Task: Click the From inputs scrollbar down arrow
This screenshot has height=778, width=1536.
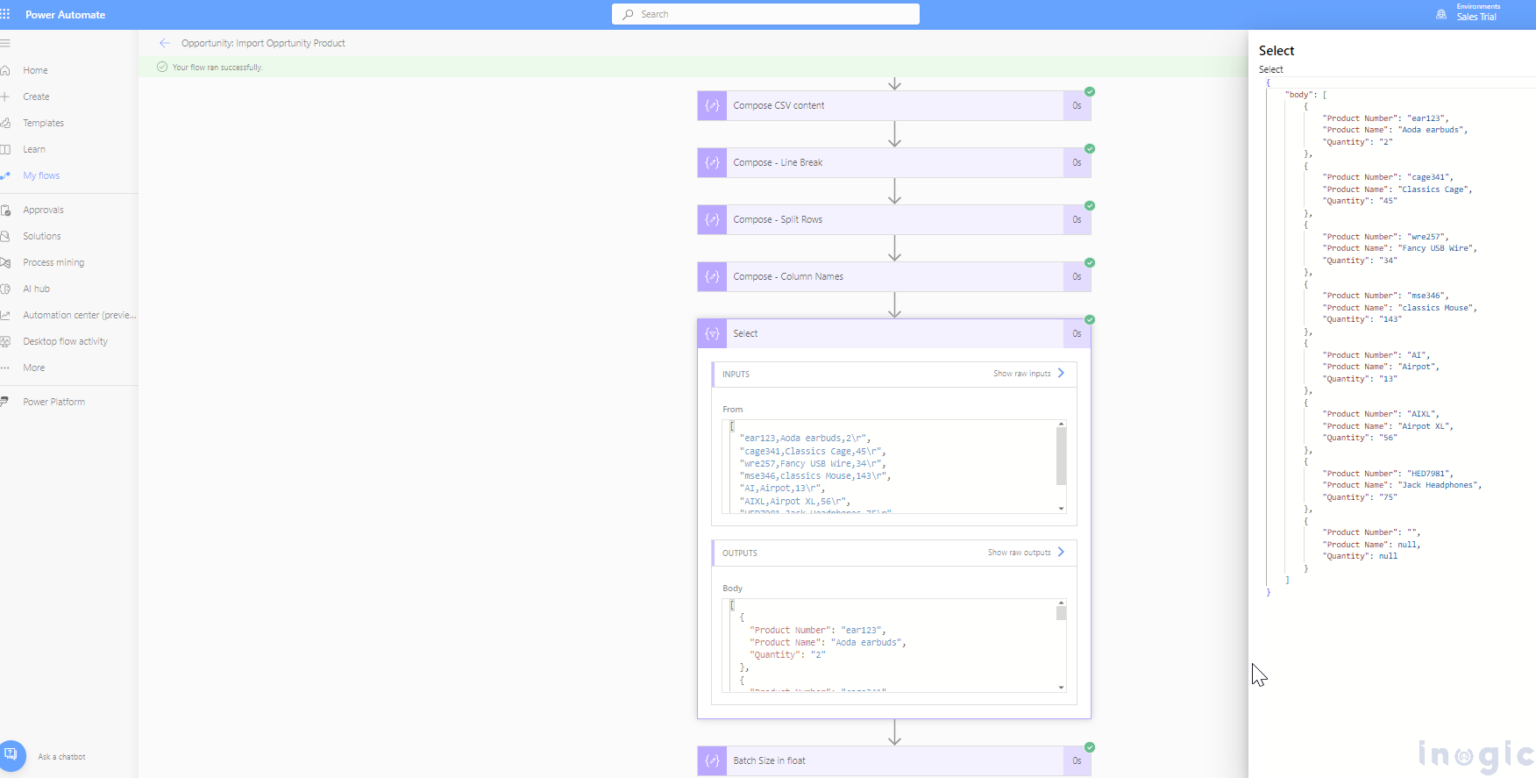Action: tap(1061, 508)
